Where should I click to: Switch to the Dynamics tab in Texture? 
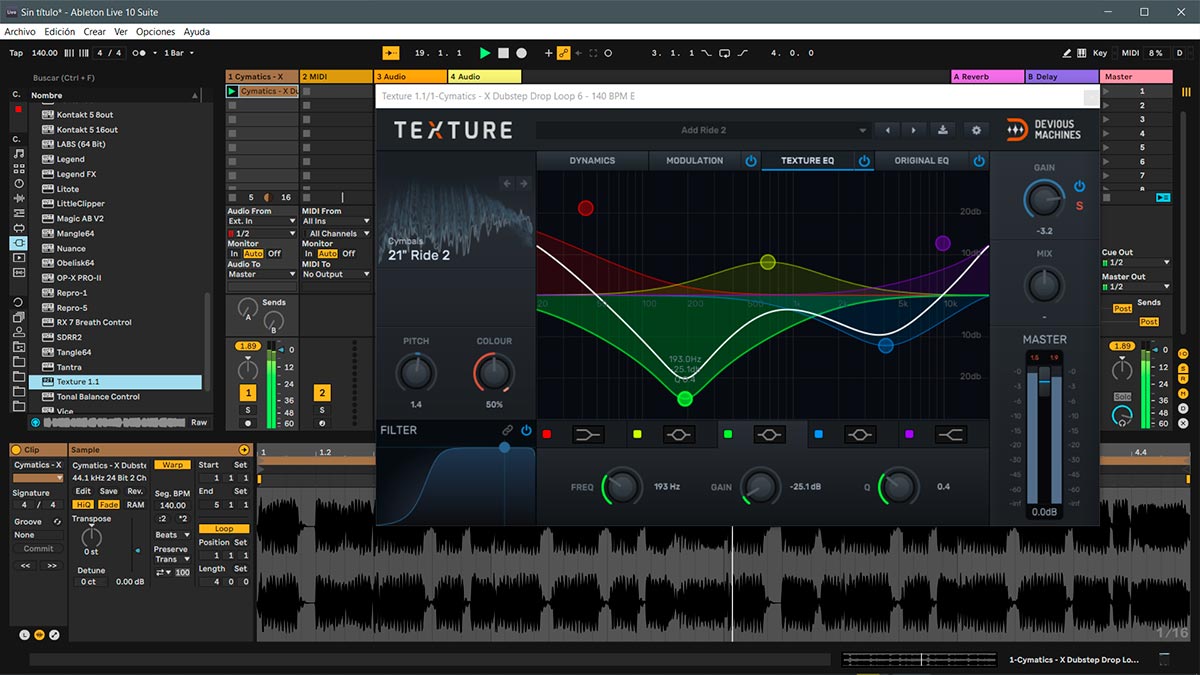tap(592, 160)
